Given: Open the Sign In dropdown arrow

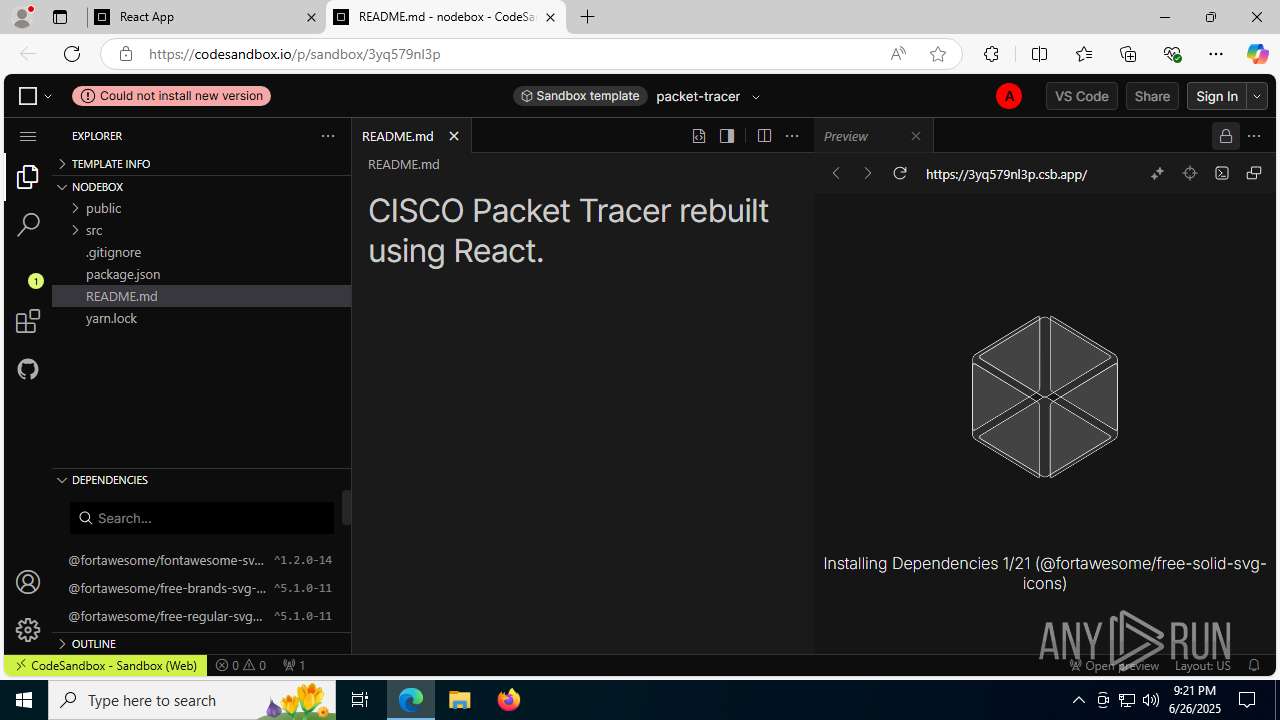Looking at the screenshot, I should pos(1257,96).
